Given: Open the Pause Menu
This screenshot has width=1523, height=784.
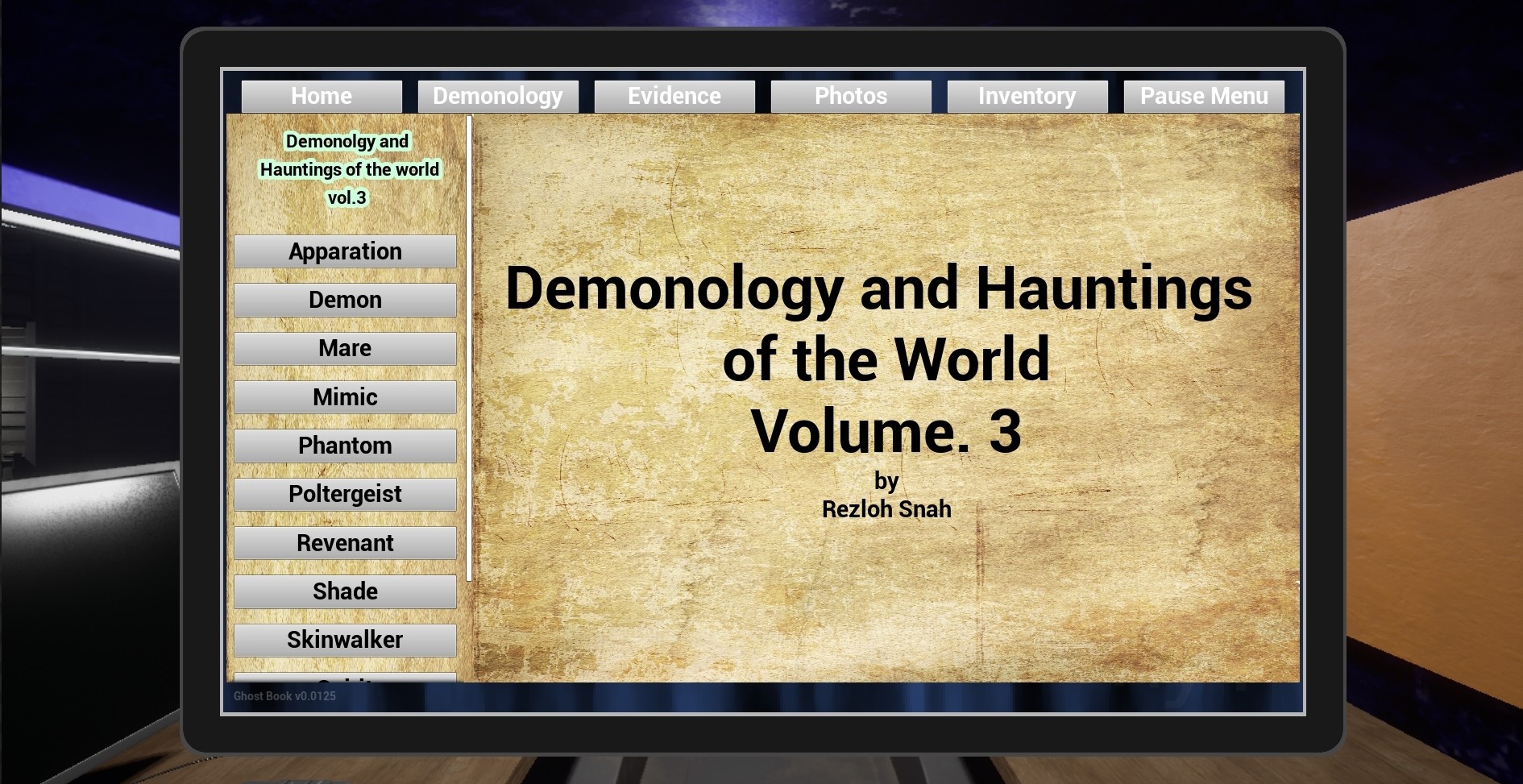Looking at the screenshot, I should (1204, 96).
